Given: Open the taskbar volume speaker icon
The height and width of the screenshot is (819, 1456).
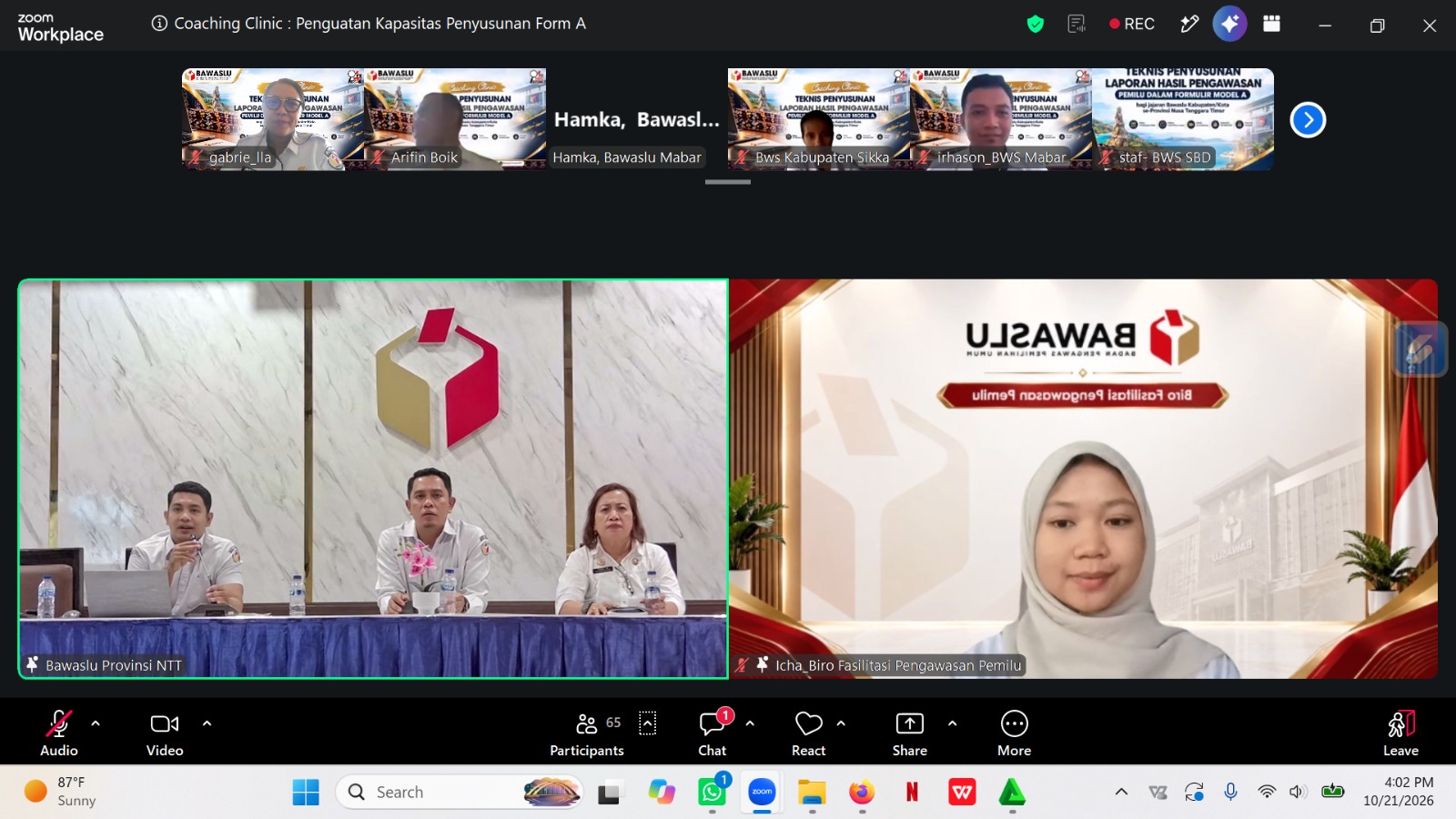Looking at the screenshot, I should [x=1298, y=792].
